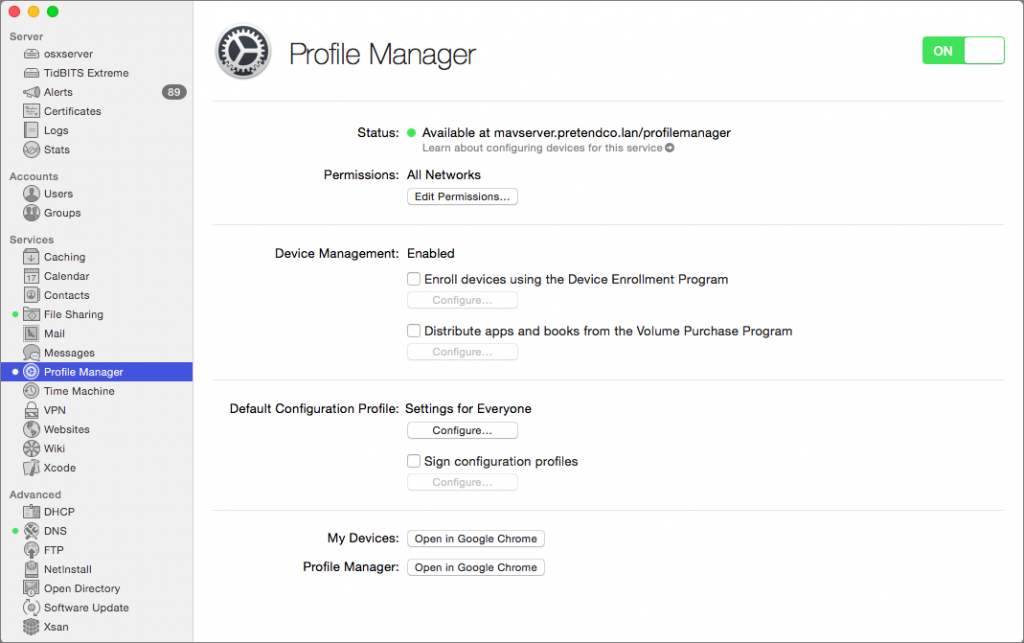This screenshot has height=643, width=1024.
Task: Select the Profile Manager sidebar icon
Action: pyautogui.click(x=31, y=371)
